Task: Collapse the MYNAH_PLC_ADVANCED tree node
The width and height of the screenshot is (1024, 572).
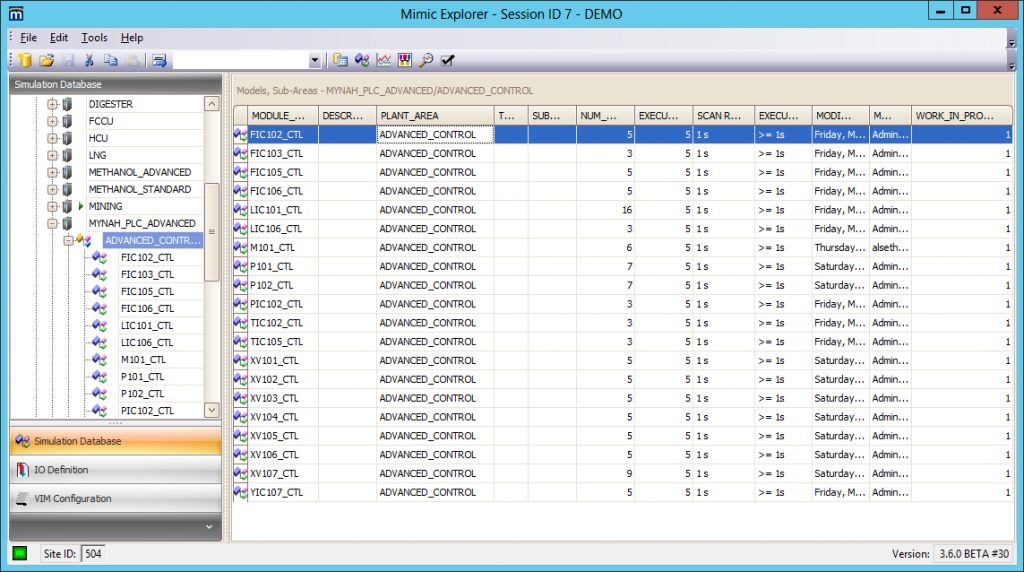Action: (x=52, y=223)
